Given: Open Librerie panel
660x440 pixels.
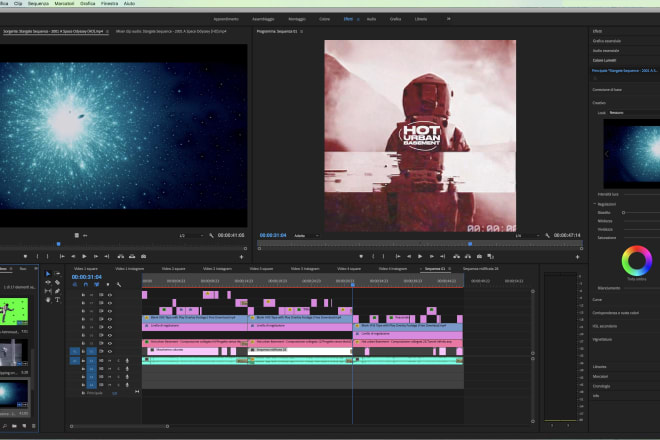Looking at the screenshot, I should pyautogui.click(x=599, y=367).
